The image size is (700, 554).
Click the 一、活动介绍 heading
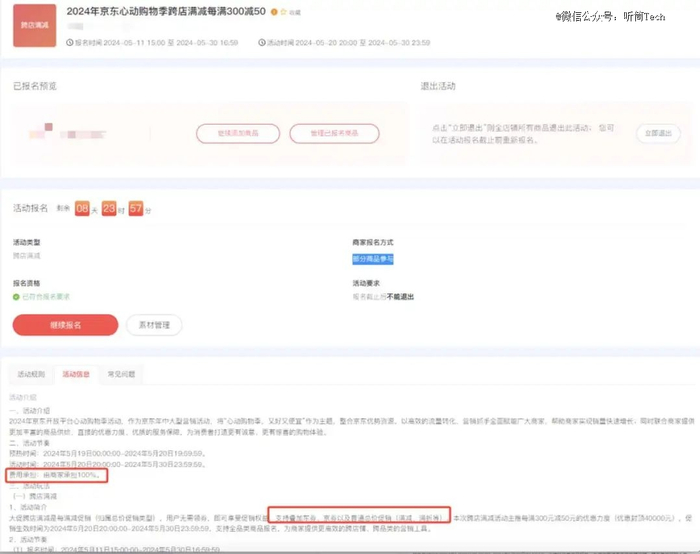(29, 411)
